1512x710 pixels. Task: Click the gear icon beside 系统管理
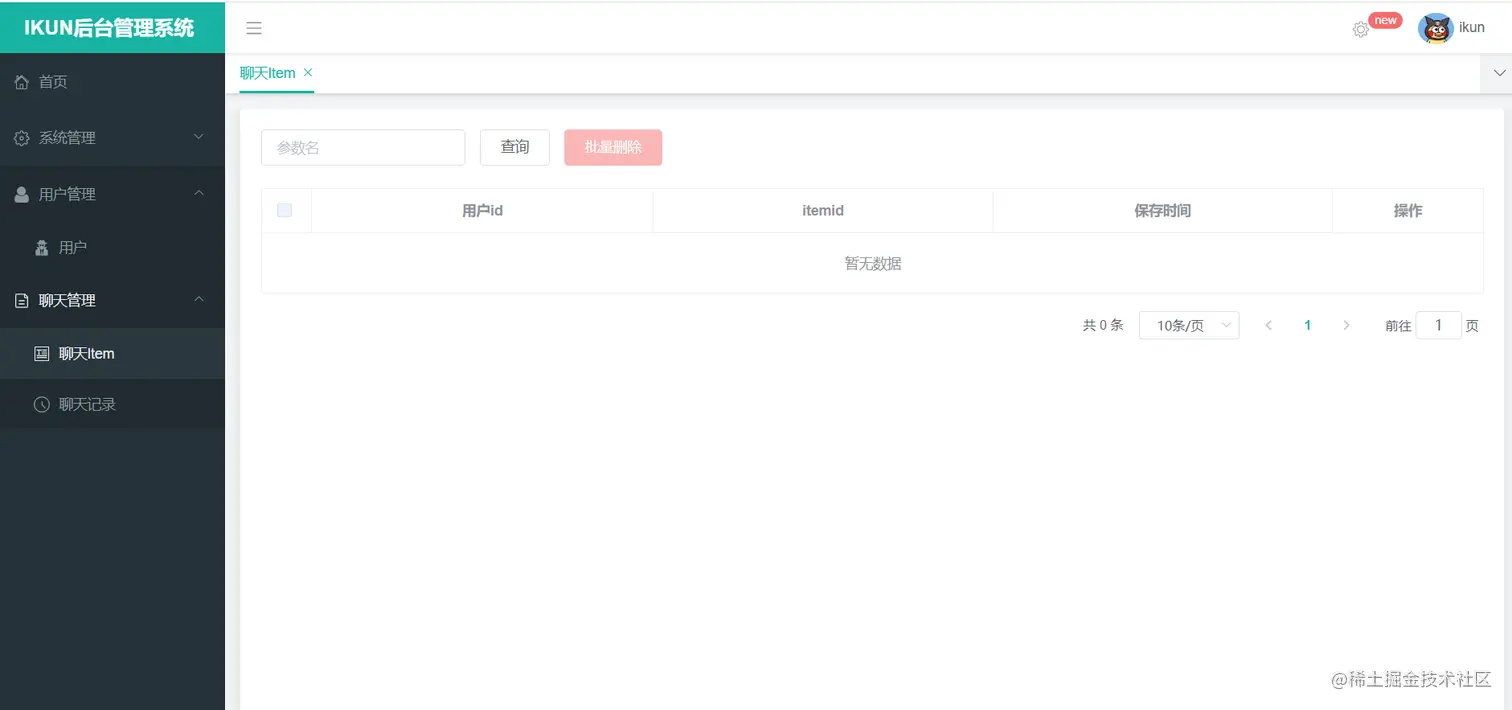click(x=22, y=138)
